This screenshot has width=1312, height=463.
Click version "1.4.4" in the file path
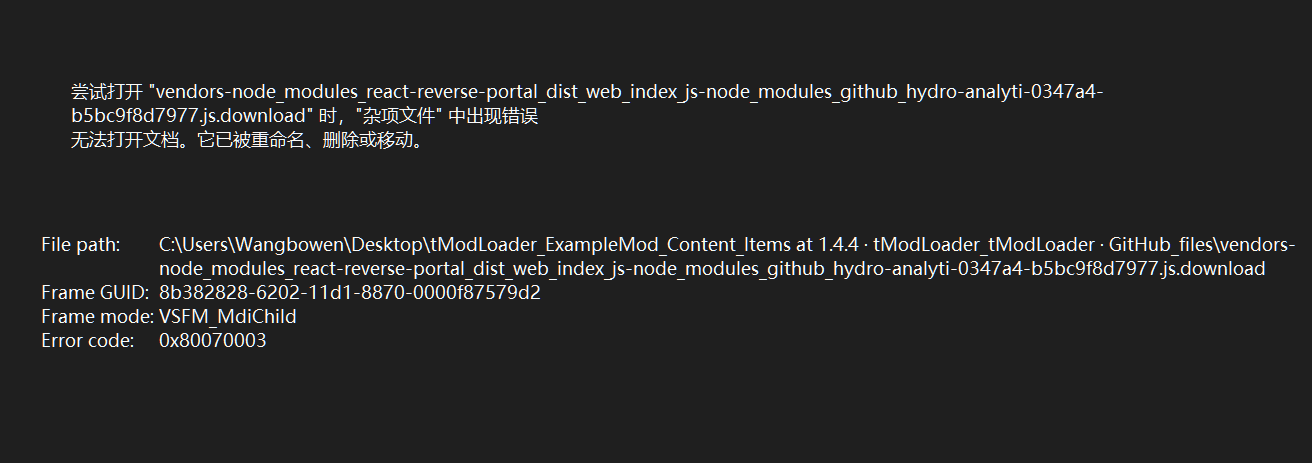point(836,245)
